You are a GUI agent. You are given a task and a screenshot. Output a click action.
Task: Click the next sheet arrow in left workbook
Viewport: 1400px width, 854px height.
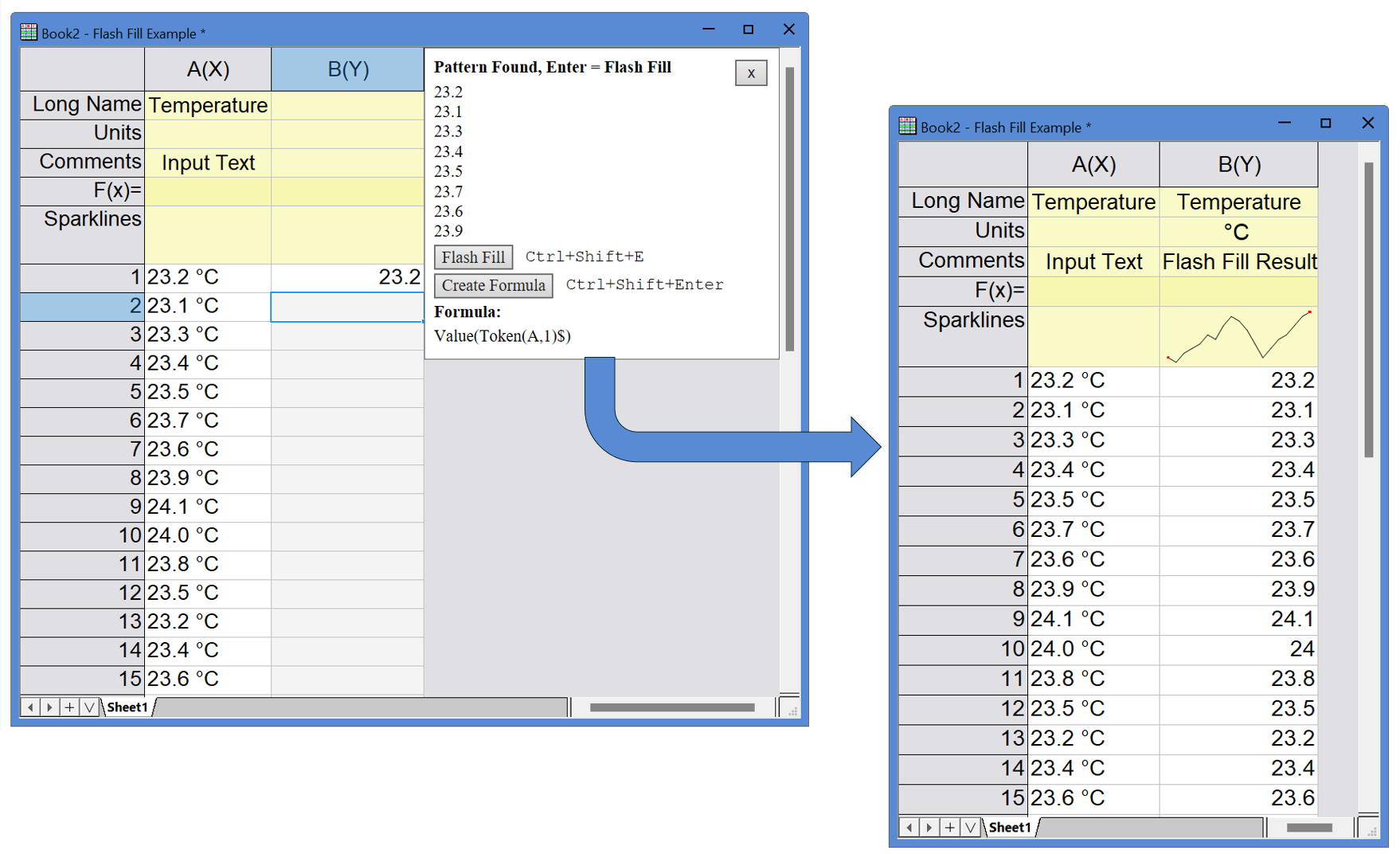tap(49, 707)
